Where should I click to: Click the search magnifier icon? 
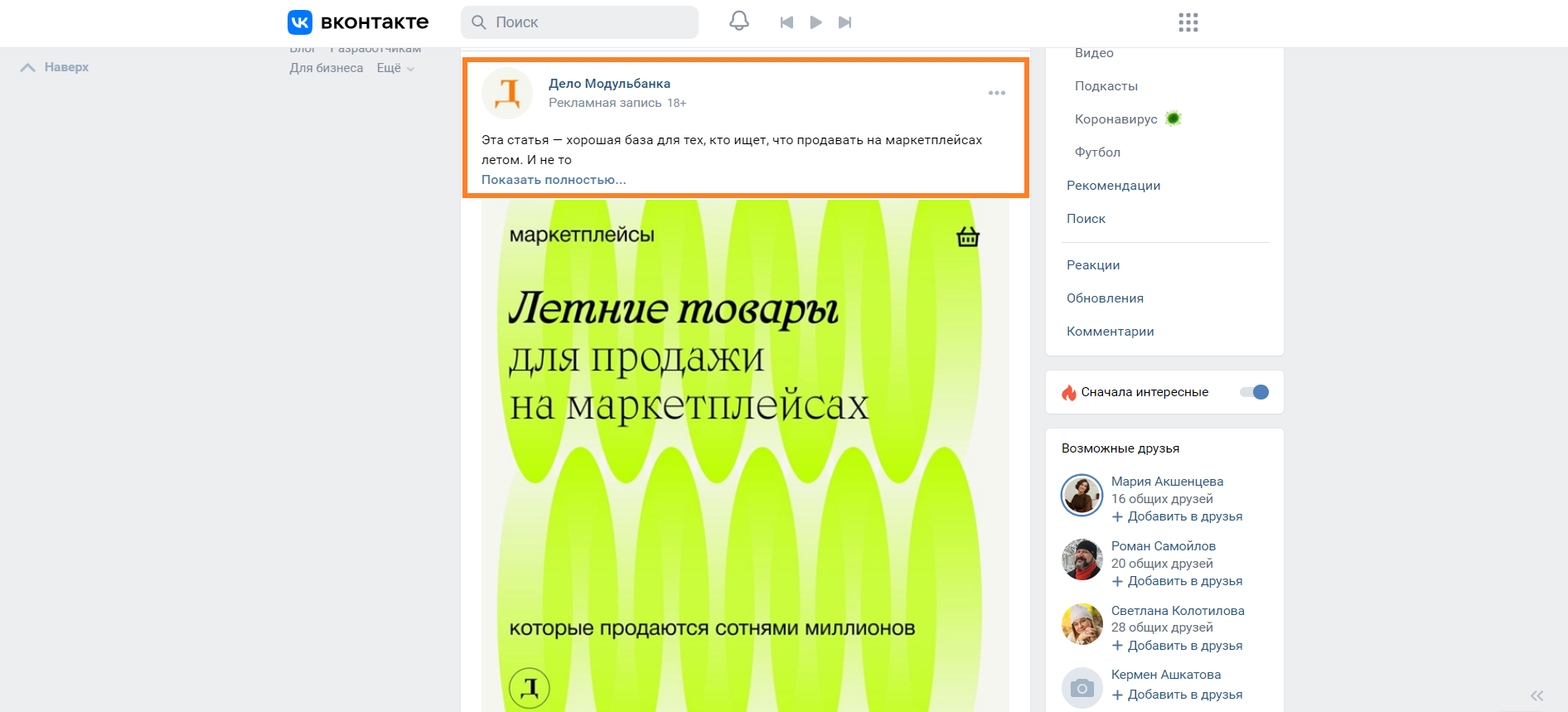[479, 22]
